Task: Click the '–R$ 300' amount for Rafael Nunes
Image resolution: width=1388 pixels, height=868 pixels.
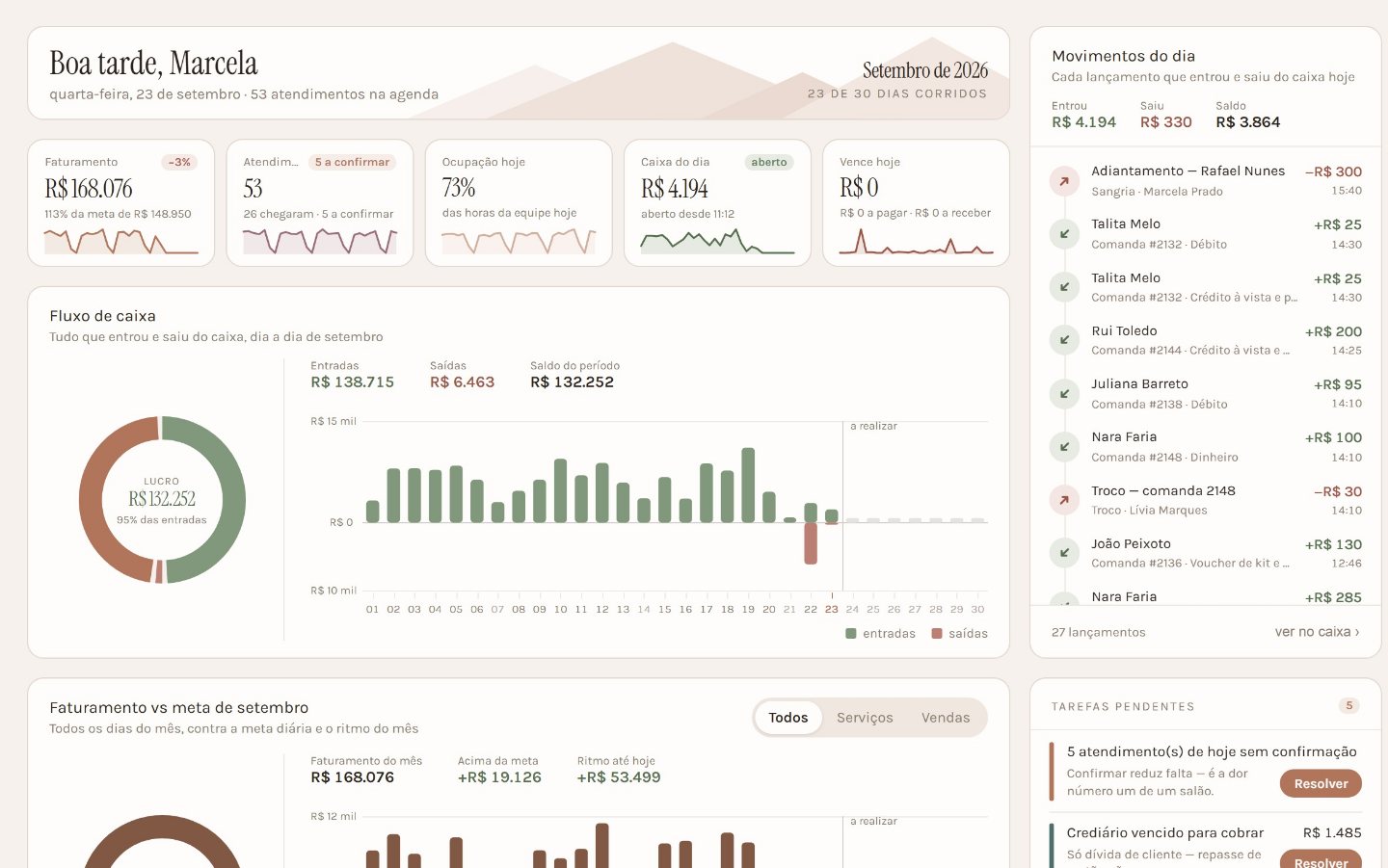Action: (x=1334, y=171)
